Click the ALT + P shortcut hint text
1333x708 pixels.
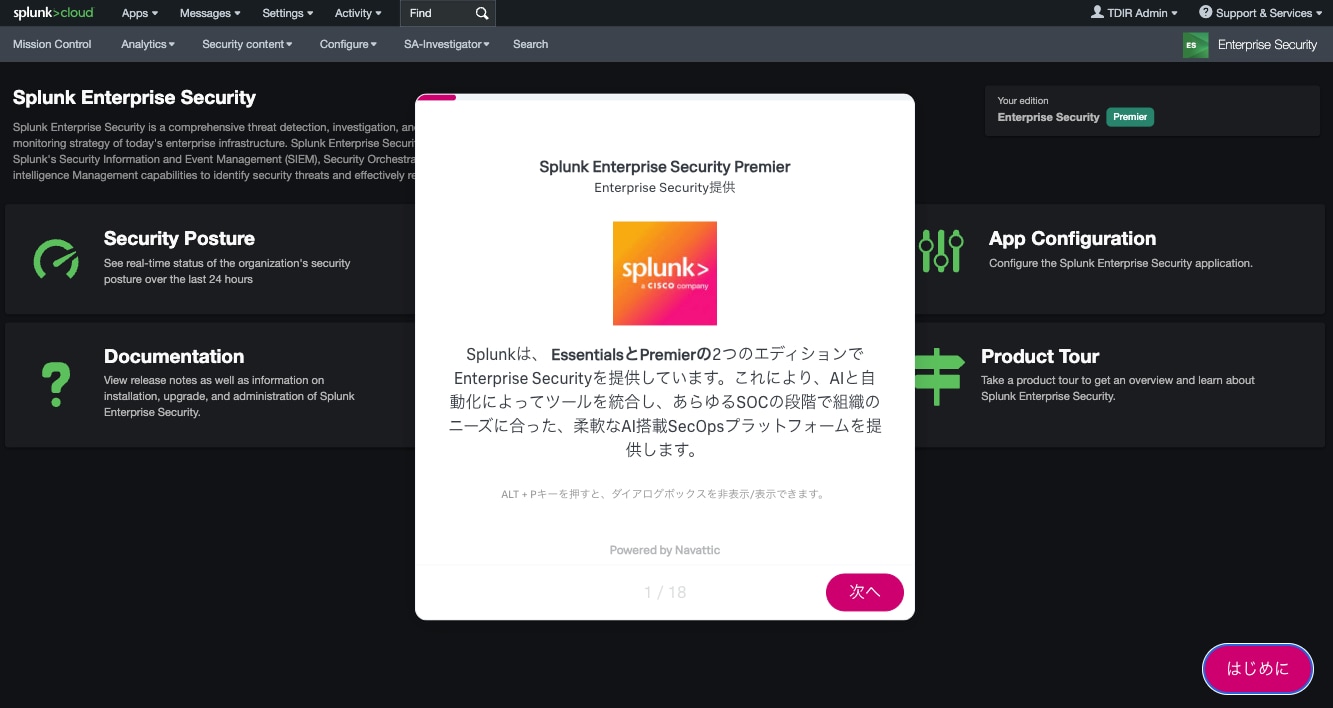[x=665, y=494]
